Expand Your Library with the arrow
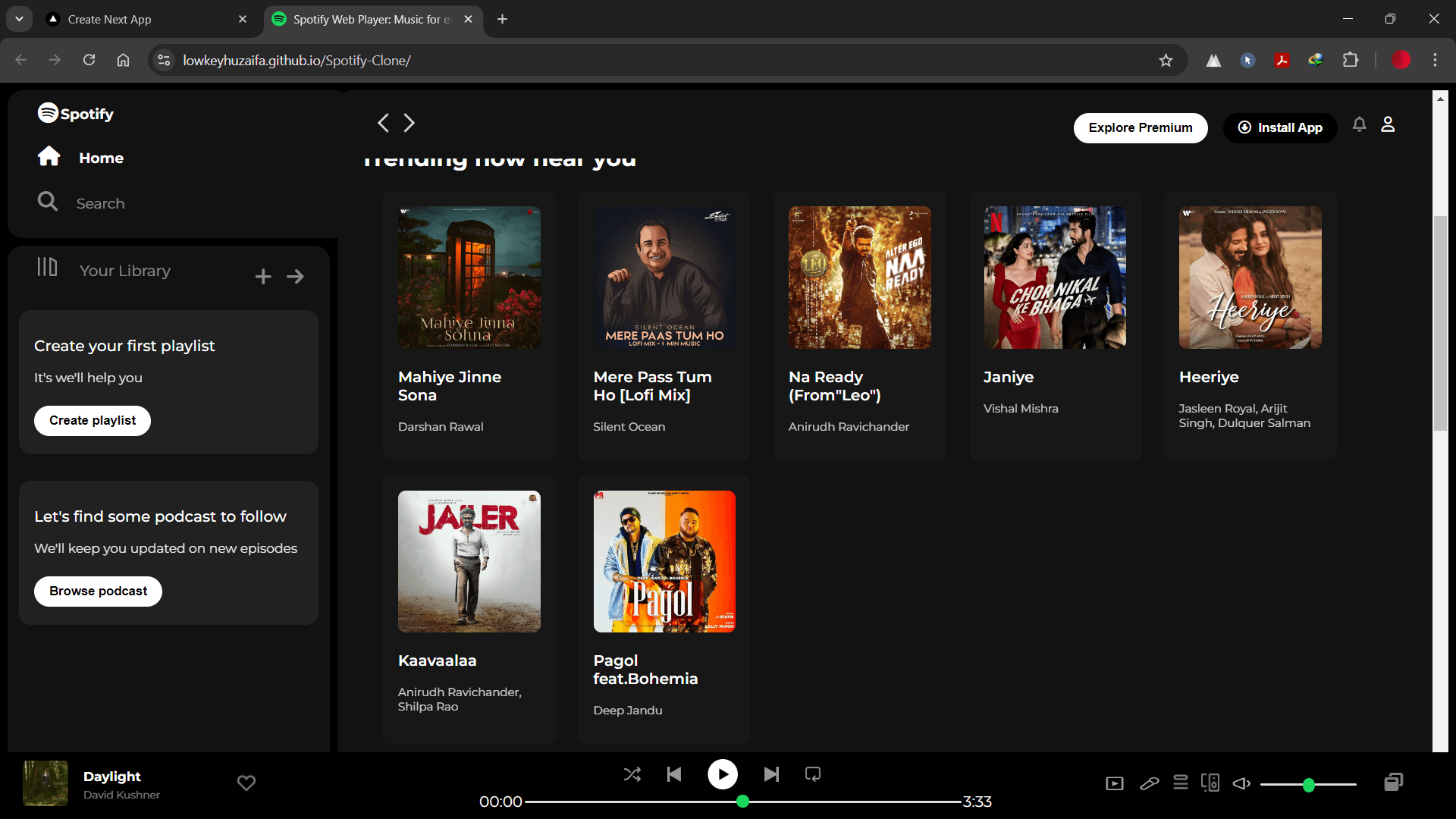 tap(295, 277)
